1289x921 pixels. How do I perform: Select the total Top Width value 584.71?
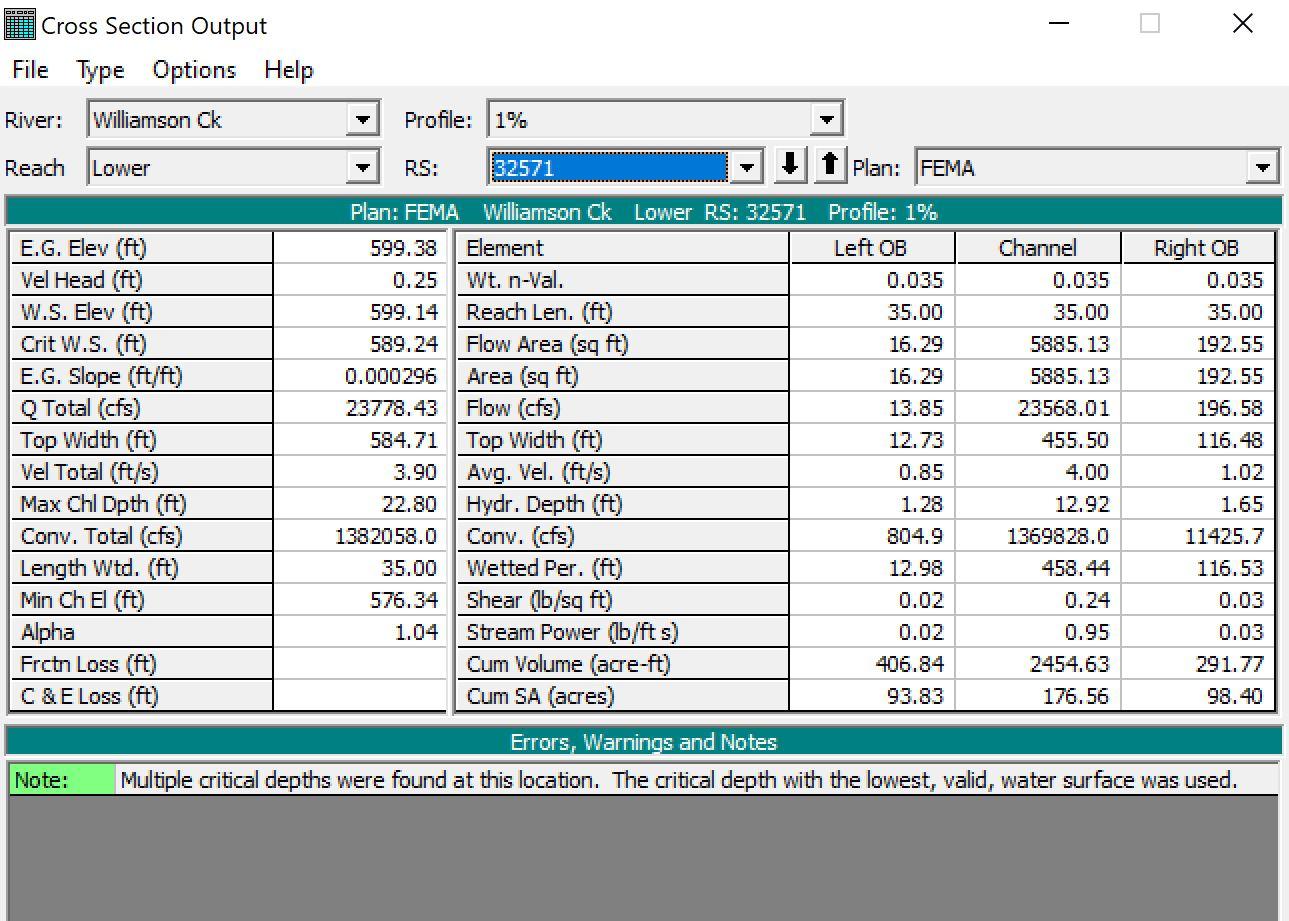[359, 440]
